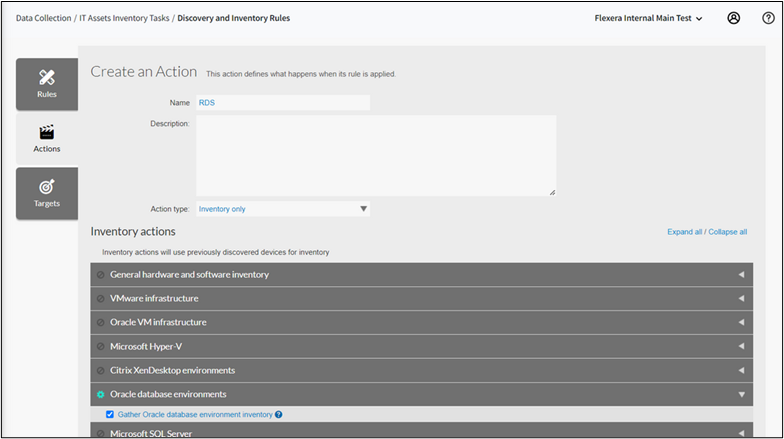Click the Targets bullseye icon
The width and height of the screenshot is (784, 439).
coord(47,186)
